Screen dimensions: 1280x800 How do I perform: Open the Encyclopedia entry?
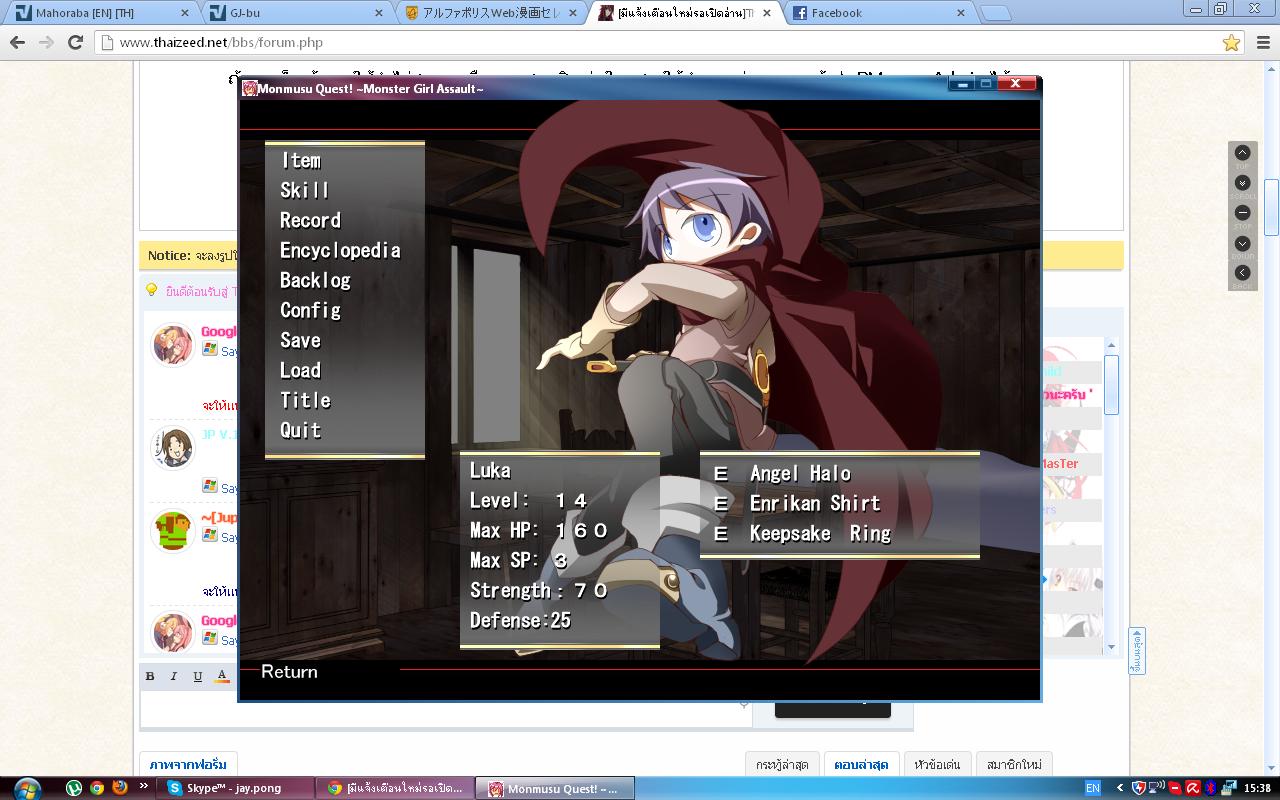tap(340, 250)
